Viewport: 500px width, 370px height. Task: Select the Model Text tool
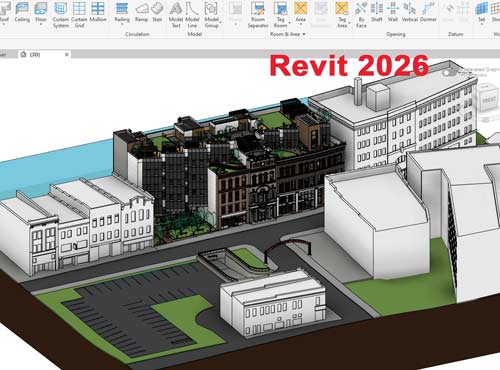click(x=176, y=14)
